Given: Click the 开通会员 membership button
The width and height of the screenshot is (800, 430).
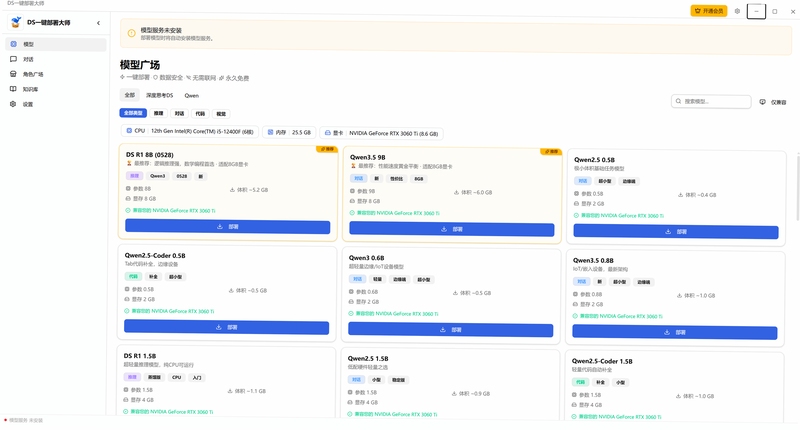Looking at the screenshot, I should click(x=709, y=11).
